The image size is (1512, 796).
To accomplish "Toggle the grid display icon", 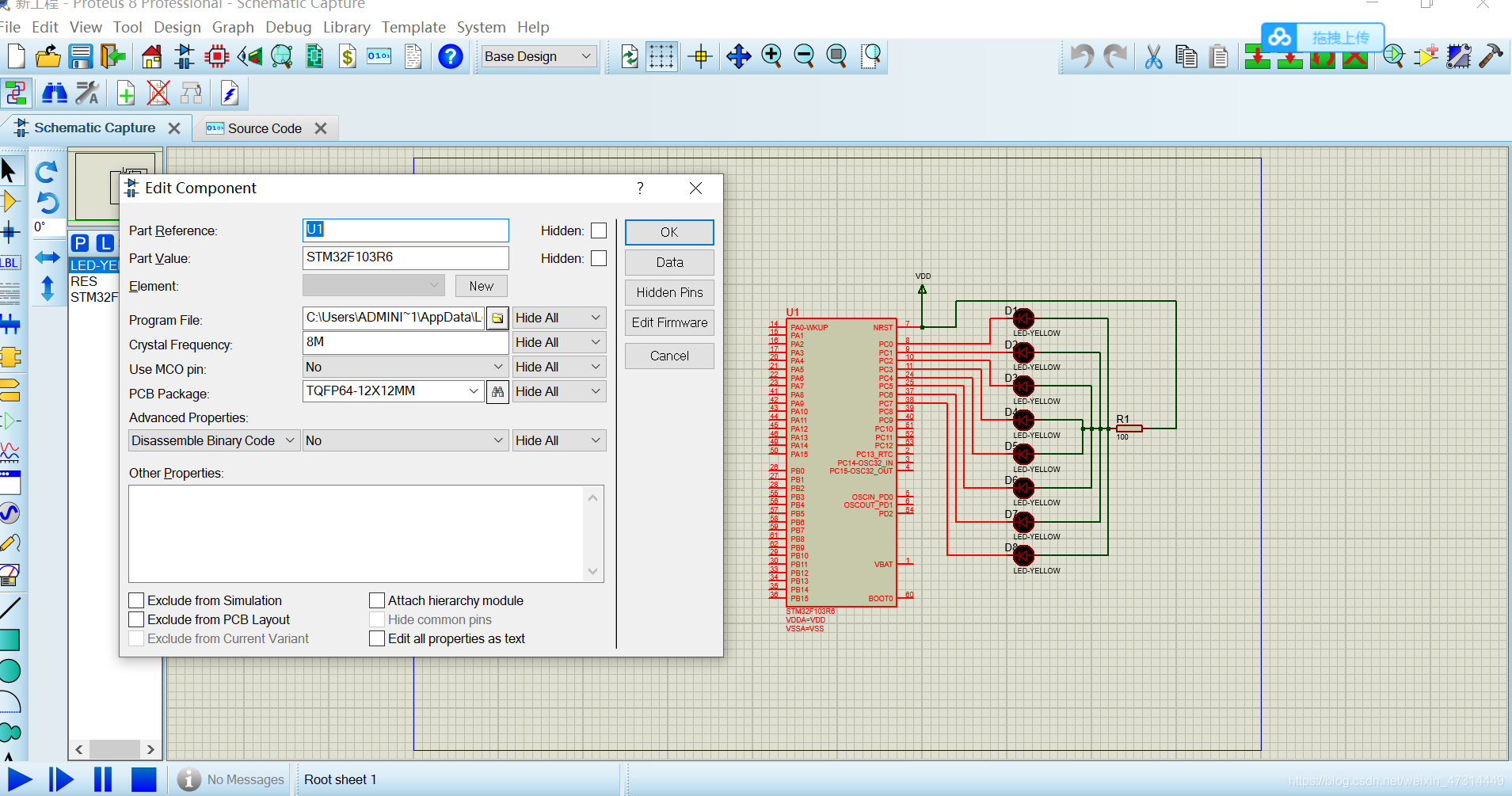I will [x=661, y=57].
